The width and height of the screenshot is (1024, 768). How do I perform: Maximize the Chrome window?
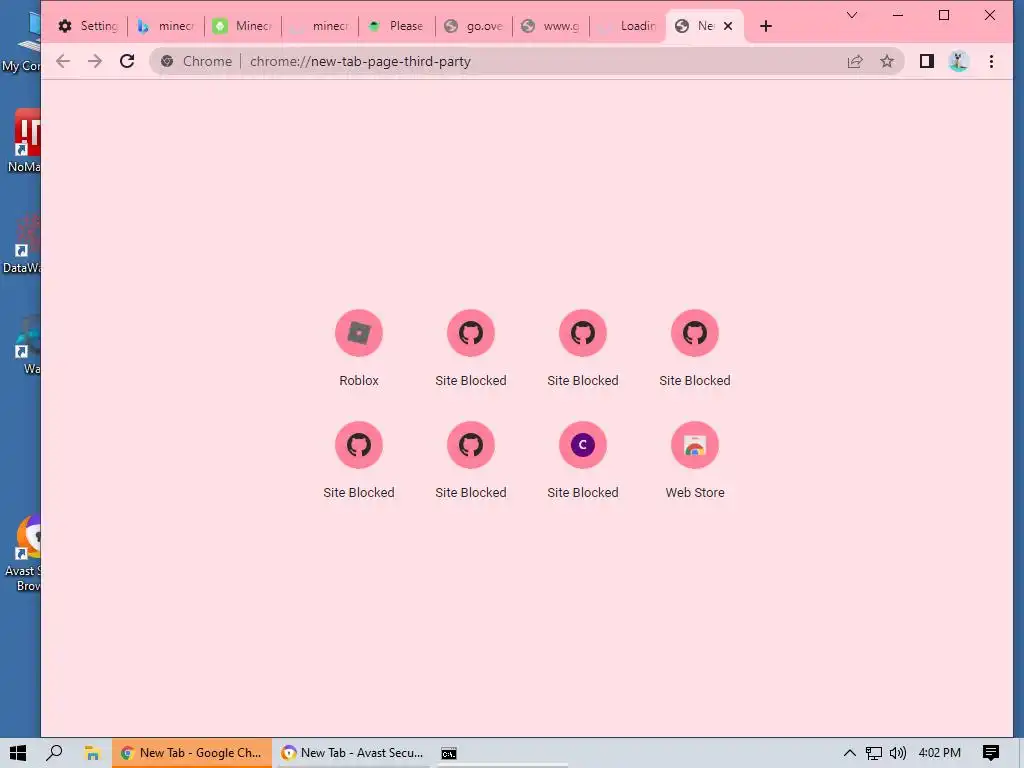click(944, 15)
